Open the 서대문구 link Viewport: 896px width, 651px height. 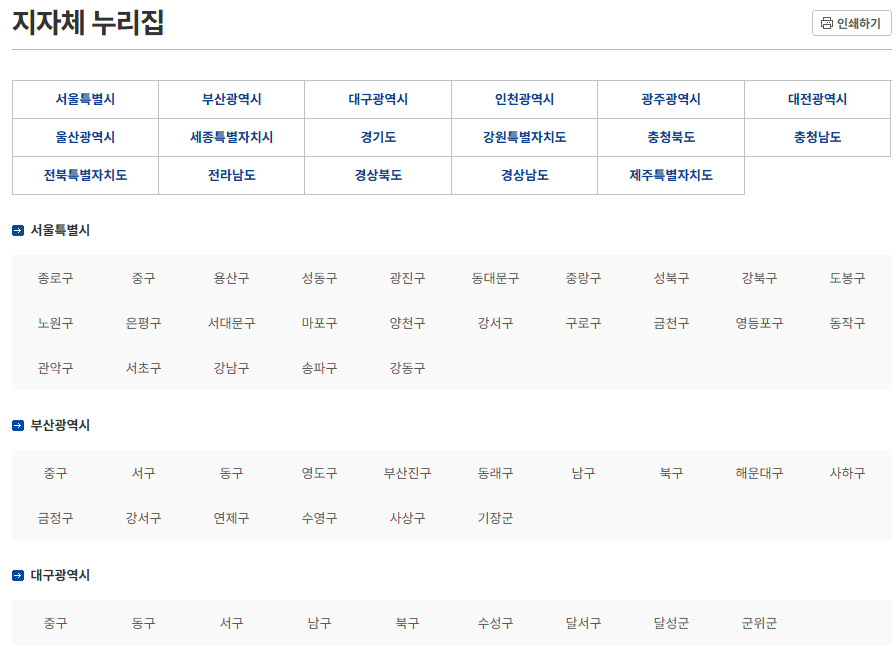[x=231, y=323]
